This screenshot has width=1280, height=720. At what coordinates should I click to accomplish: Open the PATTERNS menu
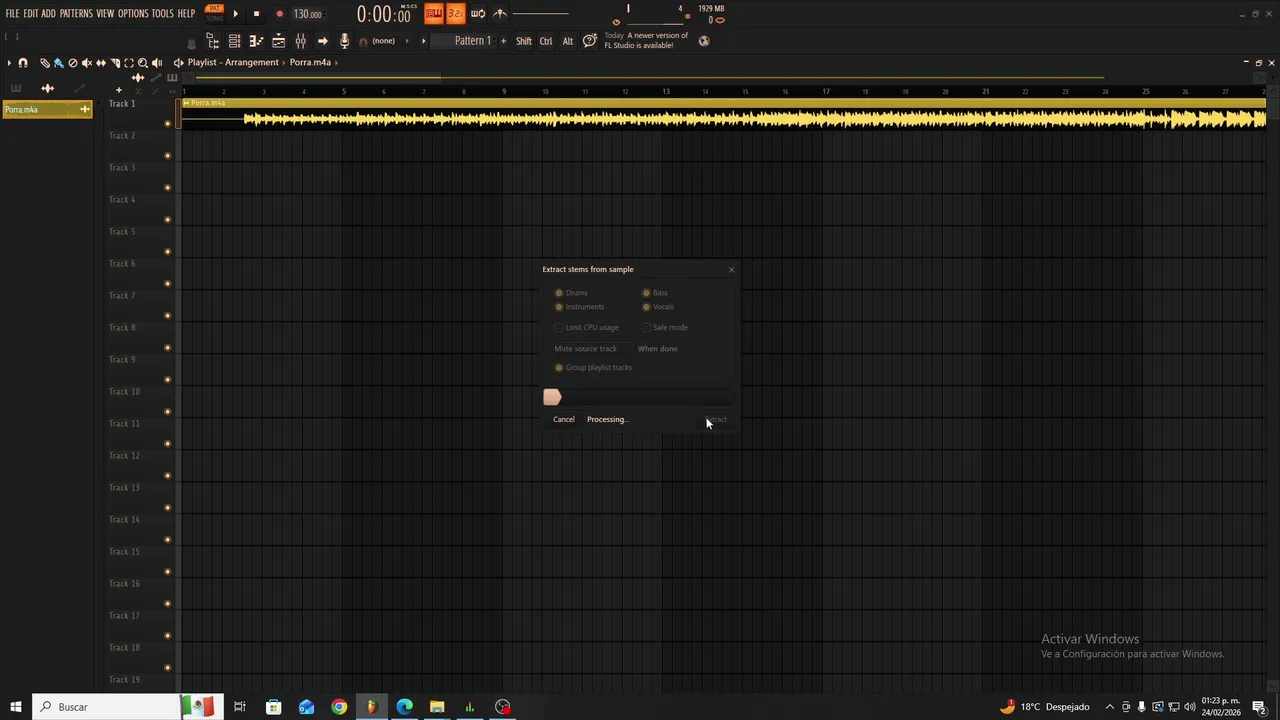(76, 14)
